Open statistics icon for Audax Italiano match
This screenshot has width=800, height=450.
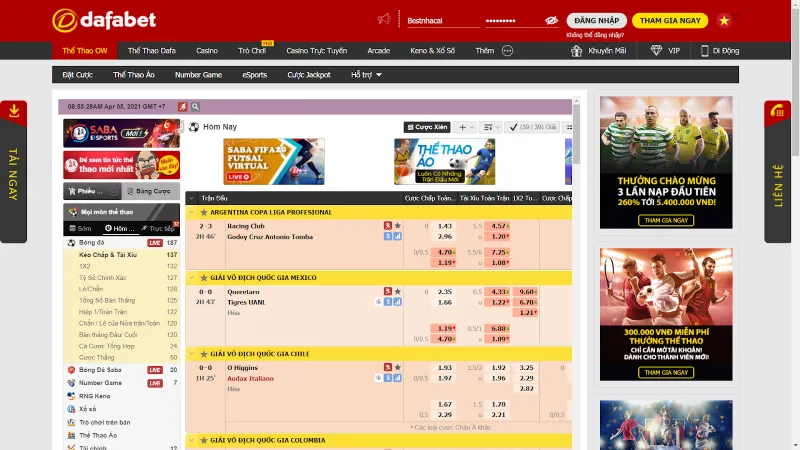[397, 378]
